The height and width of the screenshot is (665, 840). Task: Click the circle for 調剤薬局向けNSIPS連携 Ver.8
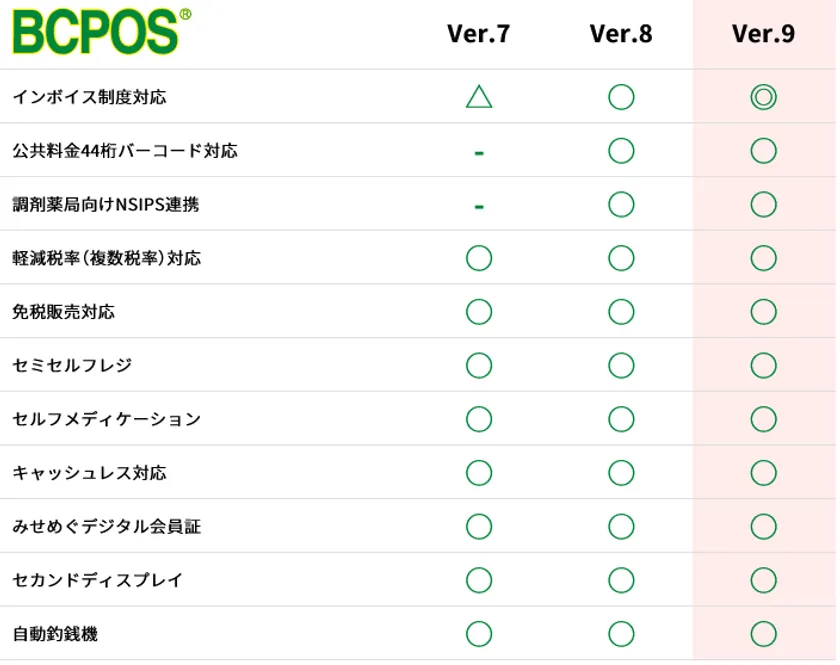[x=621, y=205]
